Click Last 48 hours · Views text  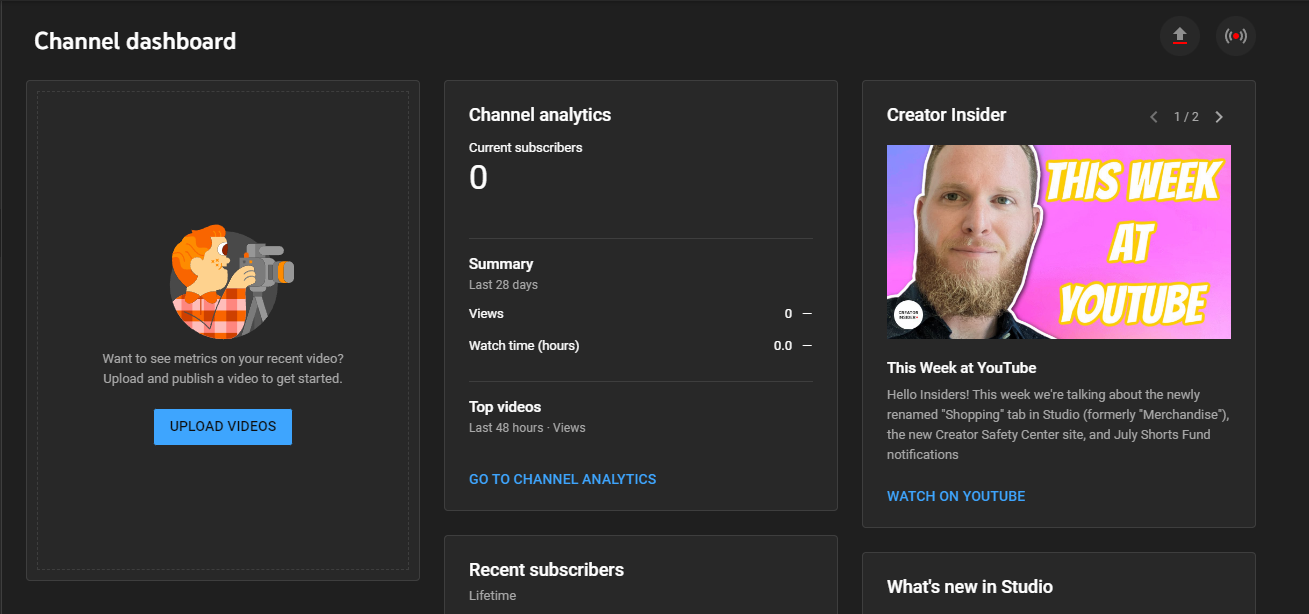click(527, 428)
